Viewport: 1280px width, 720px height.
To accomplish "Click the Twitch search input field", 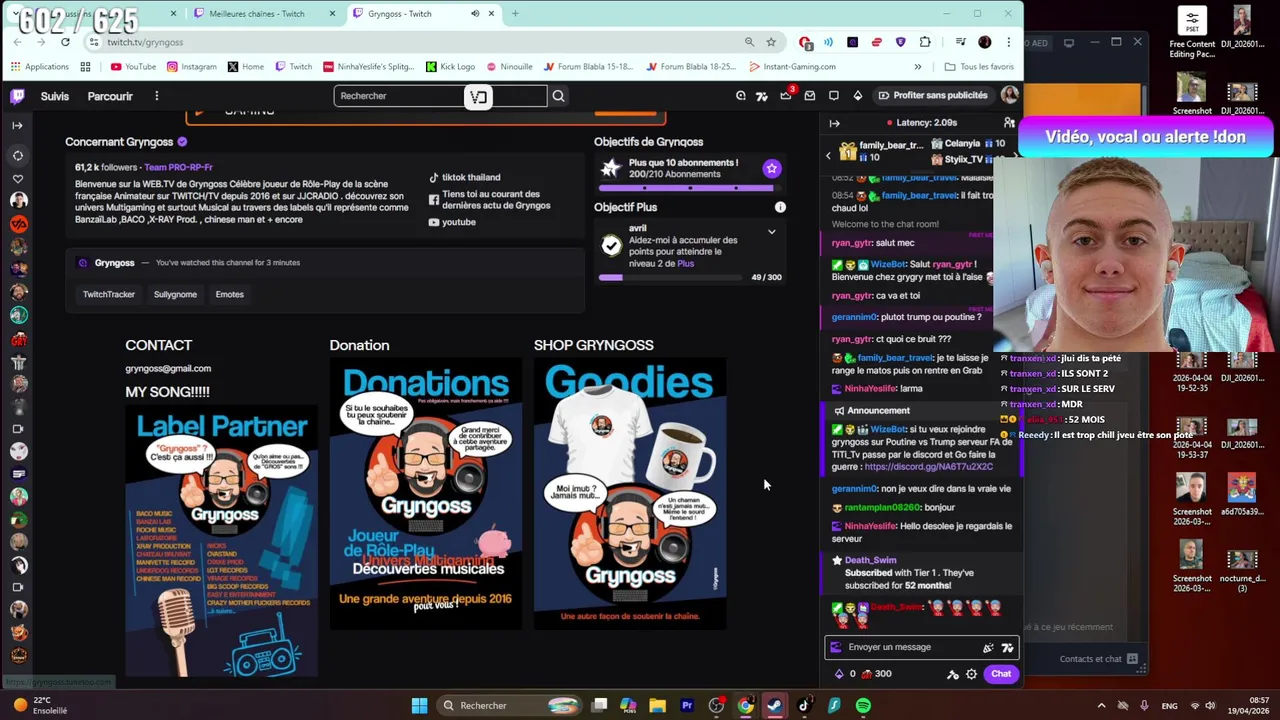I will click(x=440, y=96).
